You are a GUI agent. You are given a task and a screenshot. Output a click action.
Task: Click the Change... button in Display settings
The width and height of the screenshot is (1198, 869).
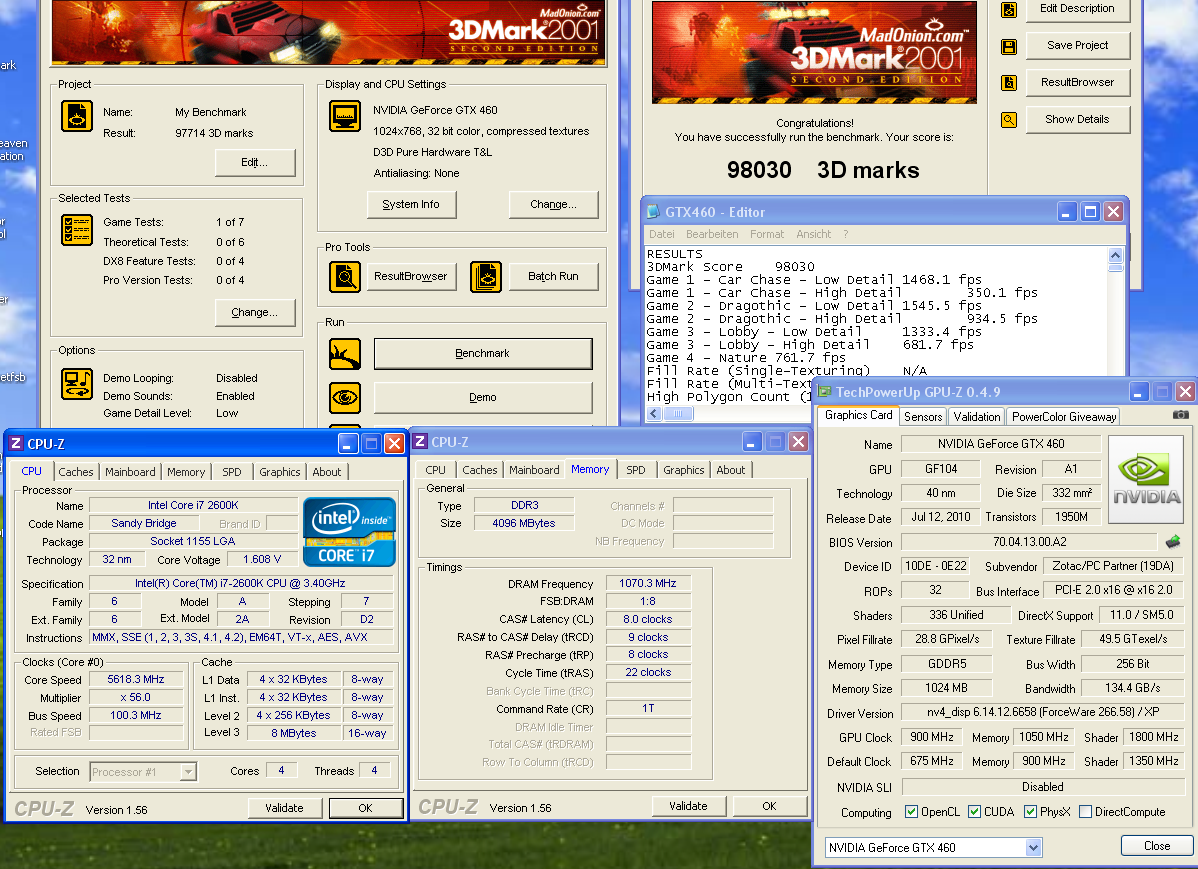[553, 205]
